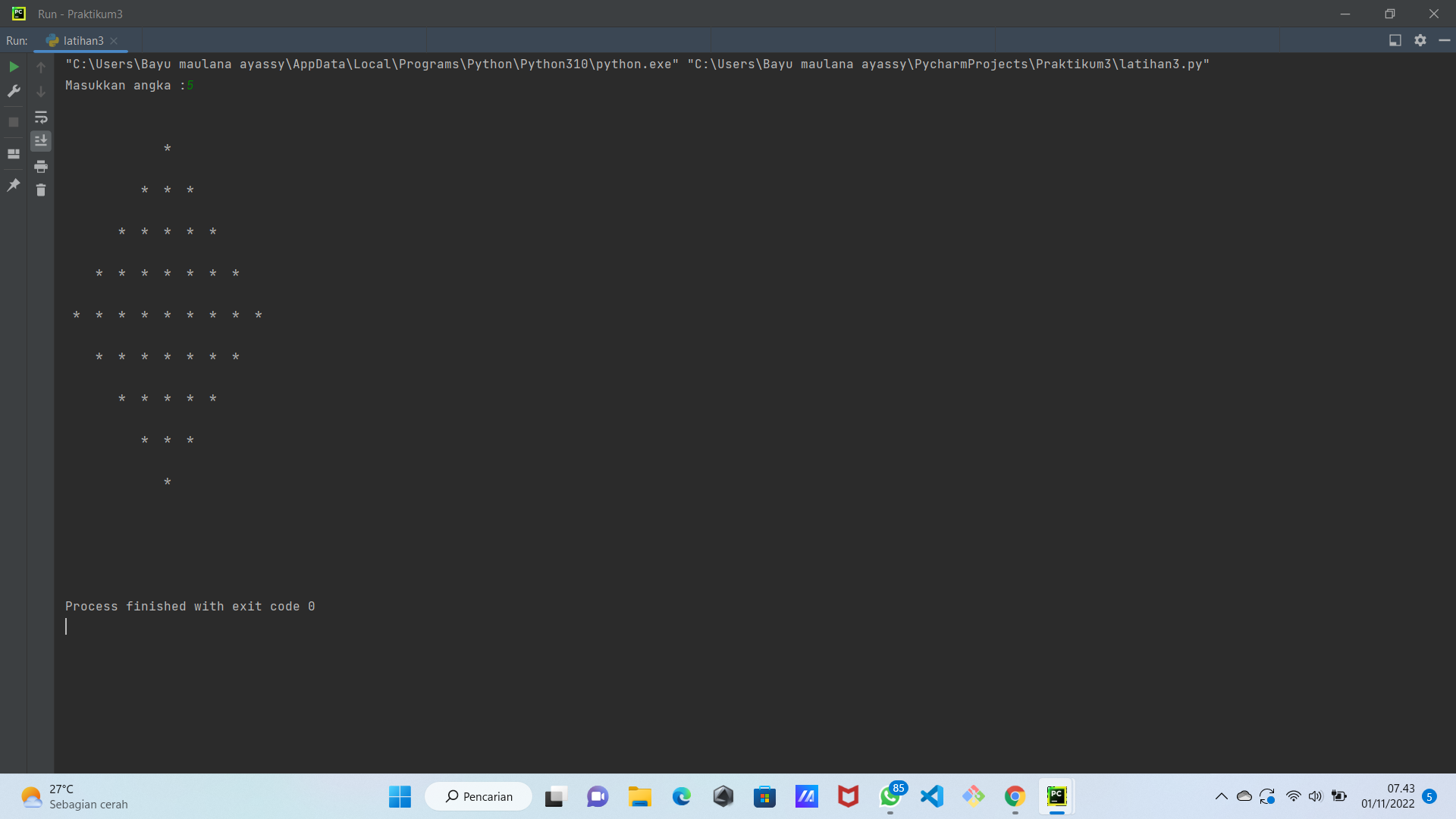
Task: Open the weather widget showing 27°C
Action: tap(74, 796)
